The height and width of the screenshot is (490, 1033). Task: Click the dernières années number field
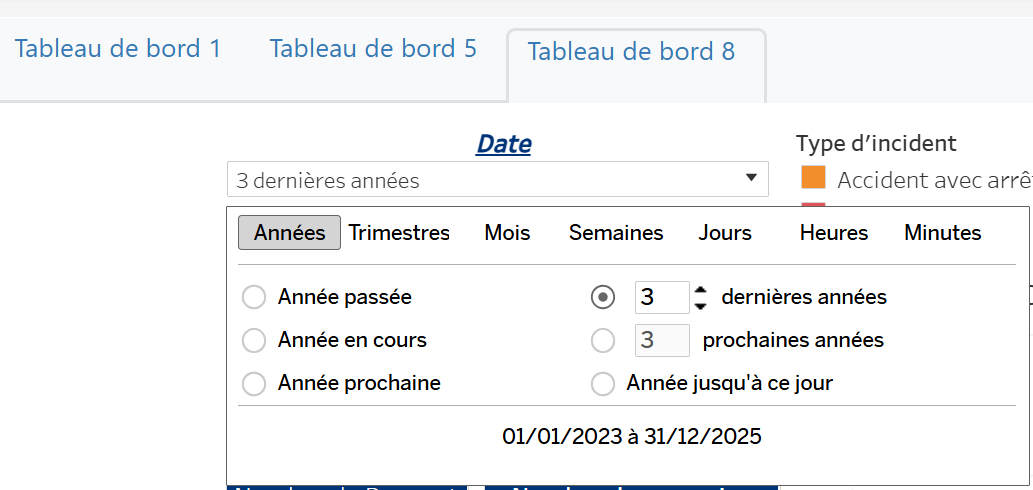(x=660, y=297)
